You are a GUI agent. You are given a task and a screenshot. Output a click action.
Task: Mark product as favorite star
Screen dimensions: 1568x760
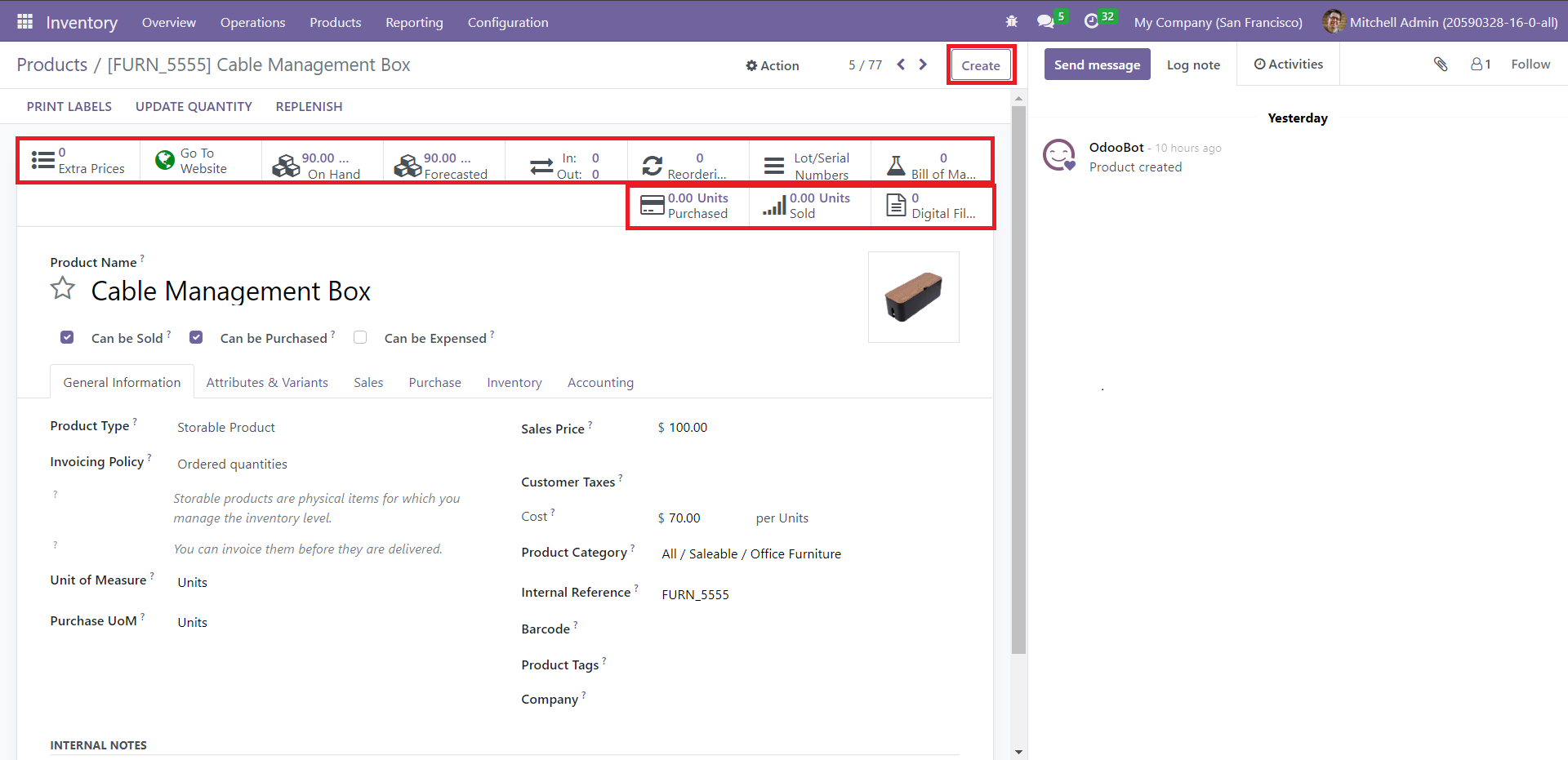pos(63,289)
